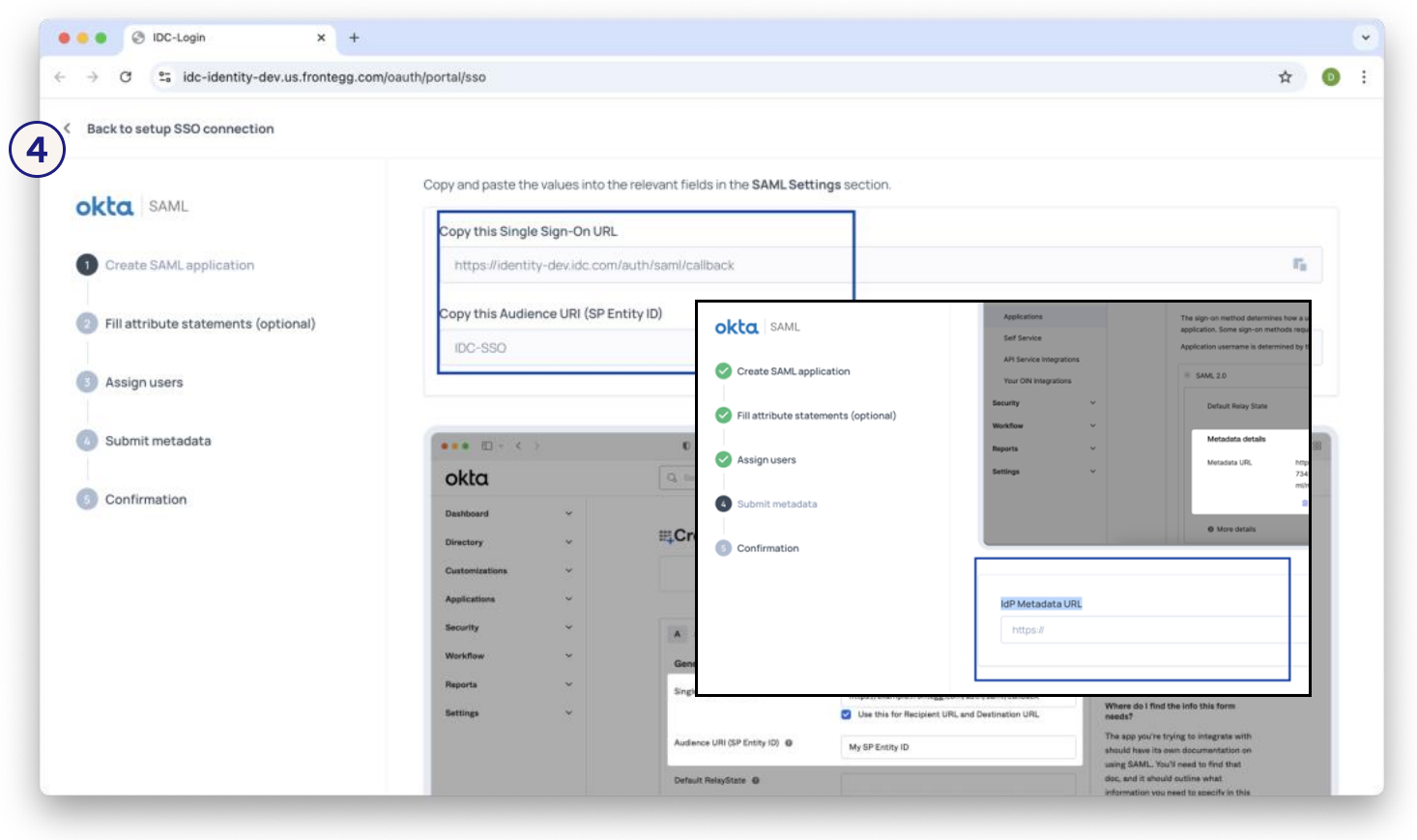Viewport: 1417px width, 840px height.
Task: Bookmark this page with the star icon
Action: coord(1285,77)
